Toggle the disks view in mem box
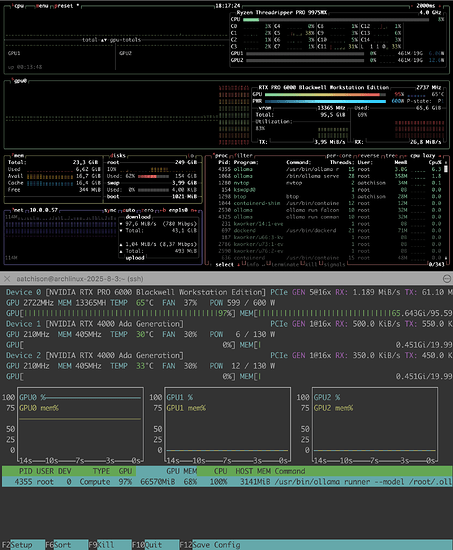The height and width of the screenshot is (550, 453). click(x=118, y=155)
